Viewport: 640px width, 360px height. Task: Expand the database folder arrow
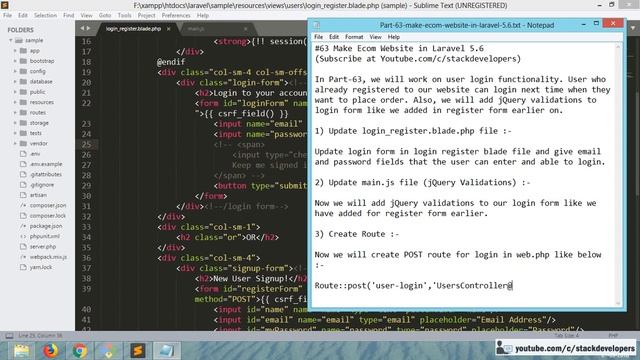(15, 82)
